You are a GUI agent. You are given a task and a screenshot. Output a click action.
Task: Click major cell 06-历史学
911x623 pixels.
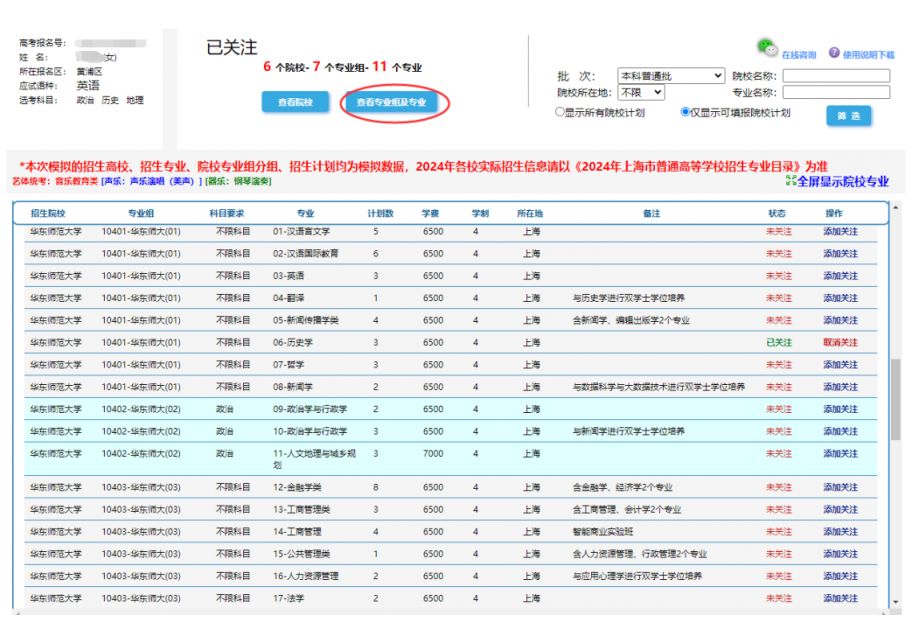293,342
